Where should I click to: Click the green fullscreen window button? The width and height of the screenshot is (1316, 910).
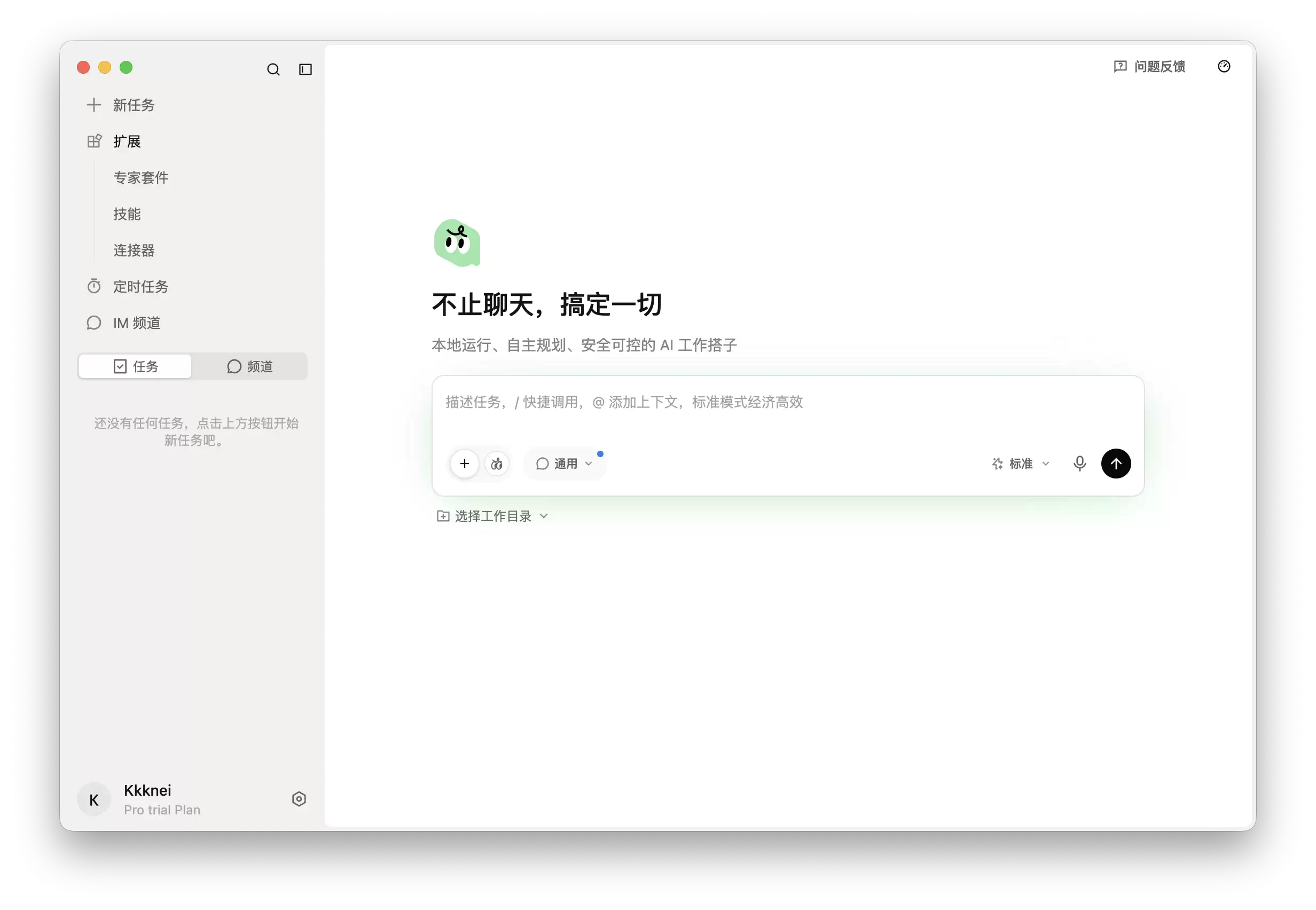tap(126, 67)
